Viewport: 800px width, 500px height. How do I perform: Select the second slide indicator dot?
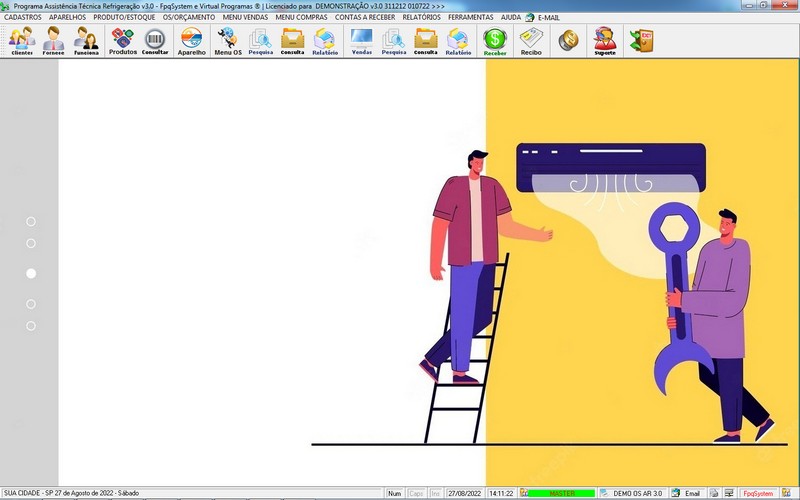point(31,243)
